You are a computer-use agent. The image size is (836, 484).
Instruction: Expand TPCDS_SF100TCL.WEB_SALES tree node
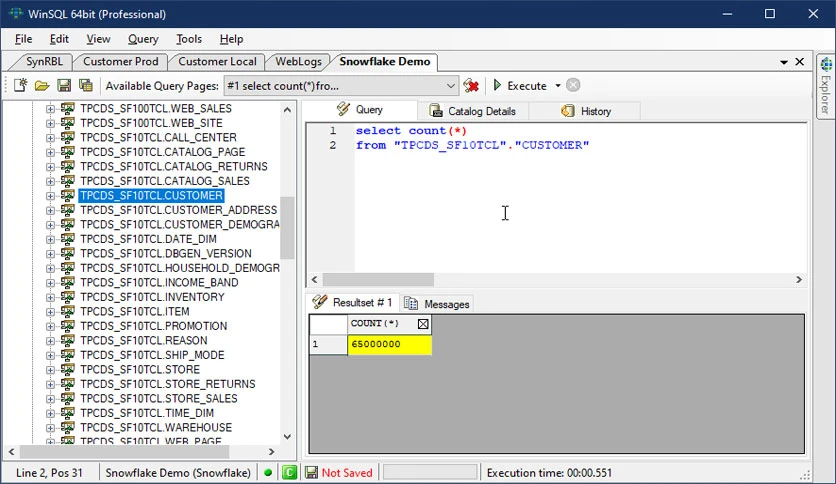pos(50,109)
